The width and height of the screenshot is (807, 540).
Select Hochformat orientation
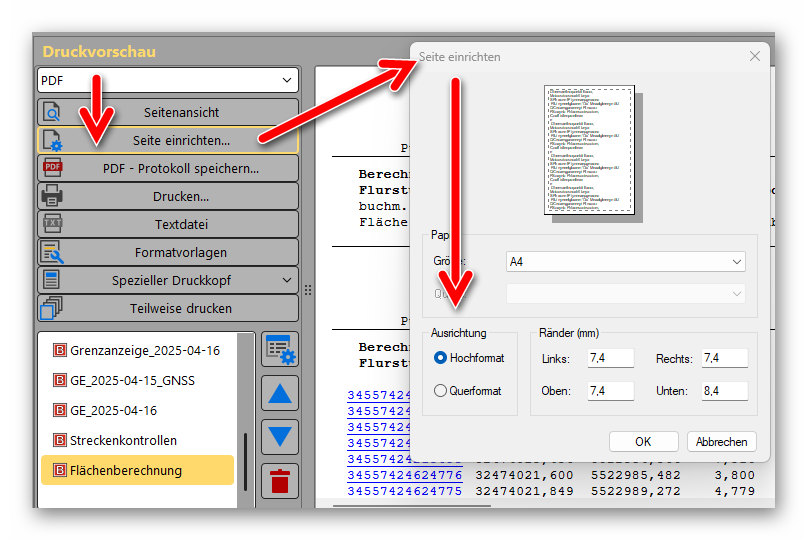pyautogui.click(x=441, y=358)
